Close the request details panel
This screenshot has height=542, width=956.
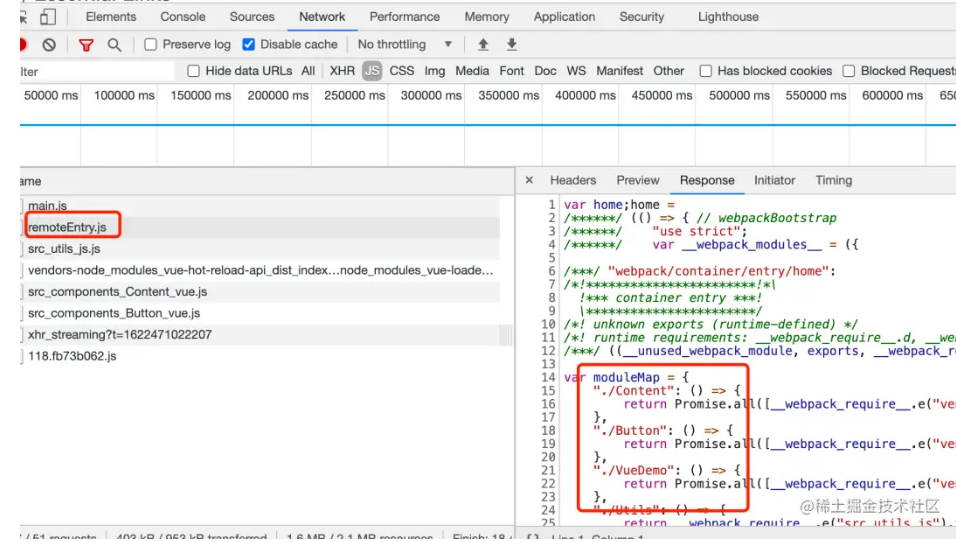[x=529, y=181]
